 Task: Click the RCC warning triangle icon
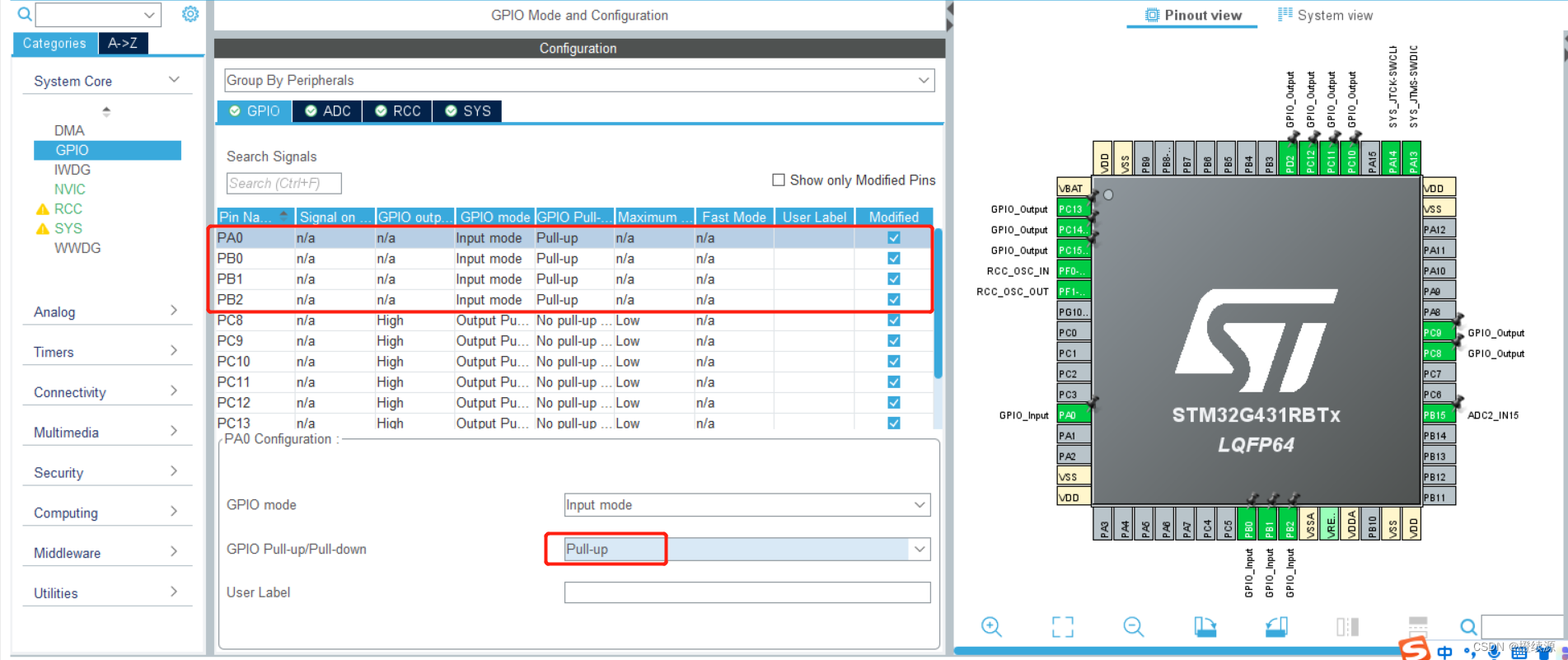click(42, 209)
